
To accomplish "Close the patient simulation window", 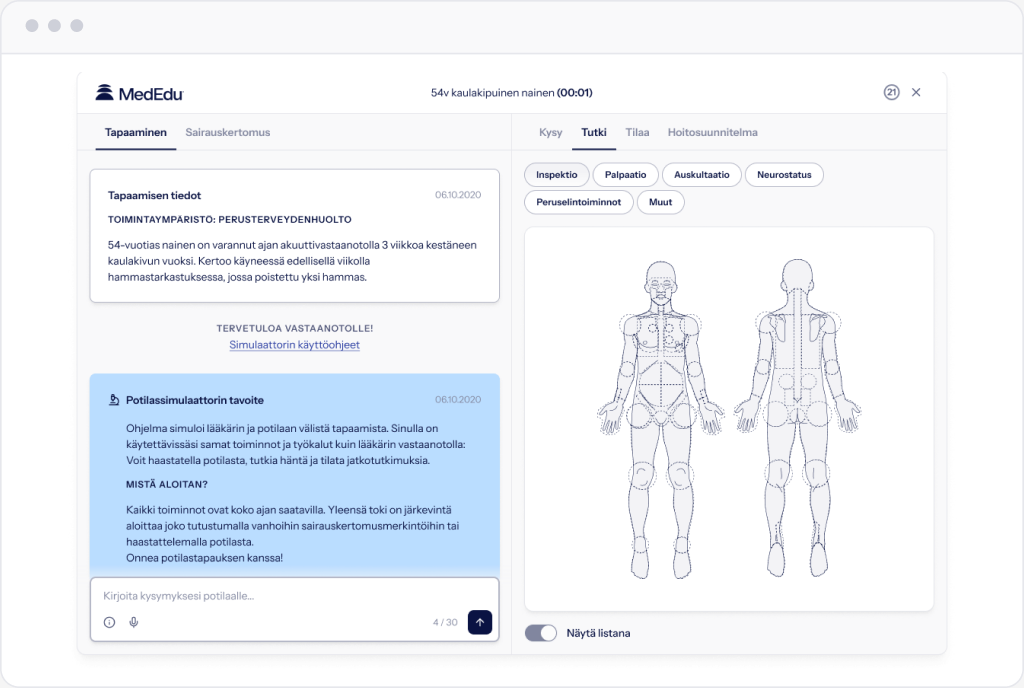I will coord(916,92).
